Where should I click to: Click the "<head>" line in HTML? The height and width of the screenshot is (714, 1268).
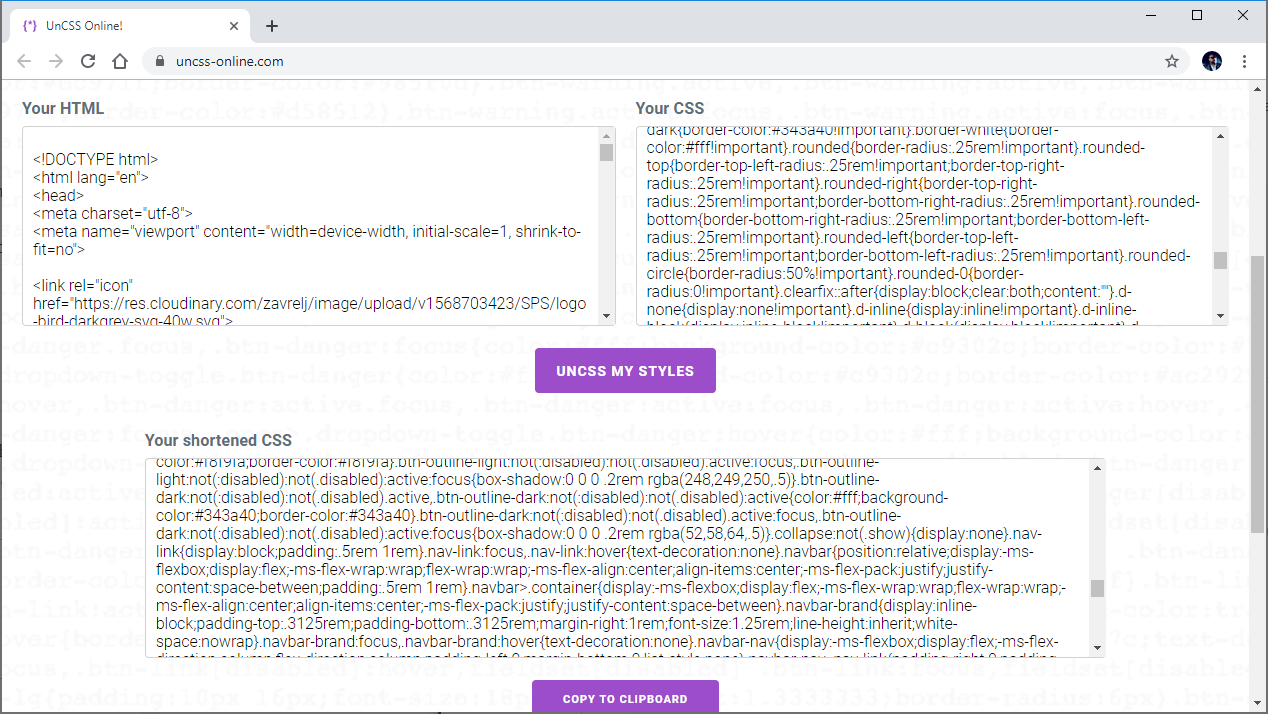click(57, 195)
